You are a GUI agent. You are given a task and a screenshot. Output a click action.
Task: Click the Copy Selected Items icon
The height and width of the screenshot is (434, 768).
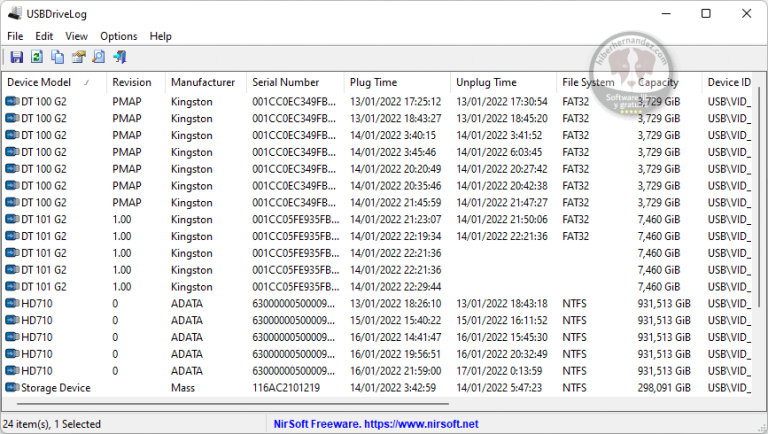(58, 57)
